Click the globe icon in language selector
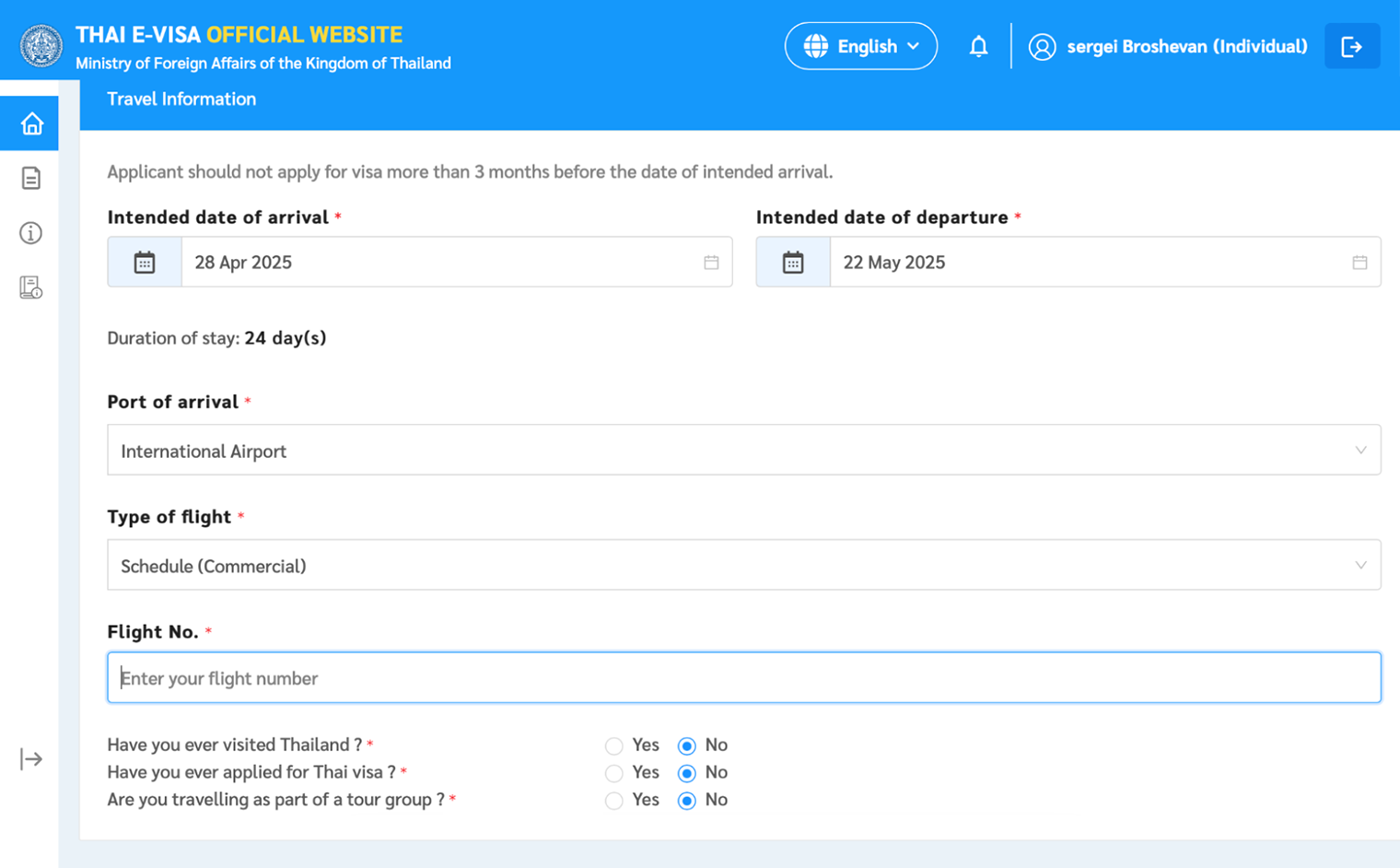 (815, 46)
